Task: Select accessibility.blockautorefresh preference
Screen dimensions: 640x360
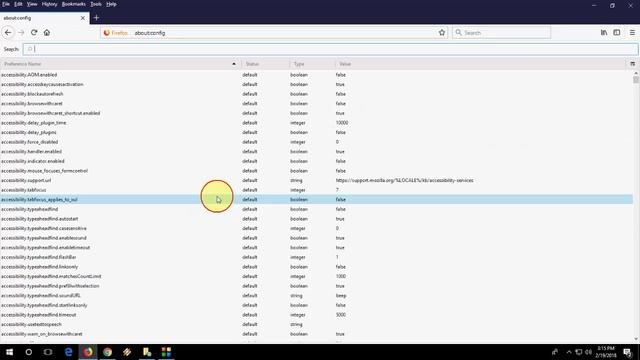Action: tap(317, 94)
